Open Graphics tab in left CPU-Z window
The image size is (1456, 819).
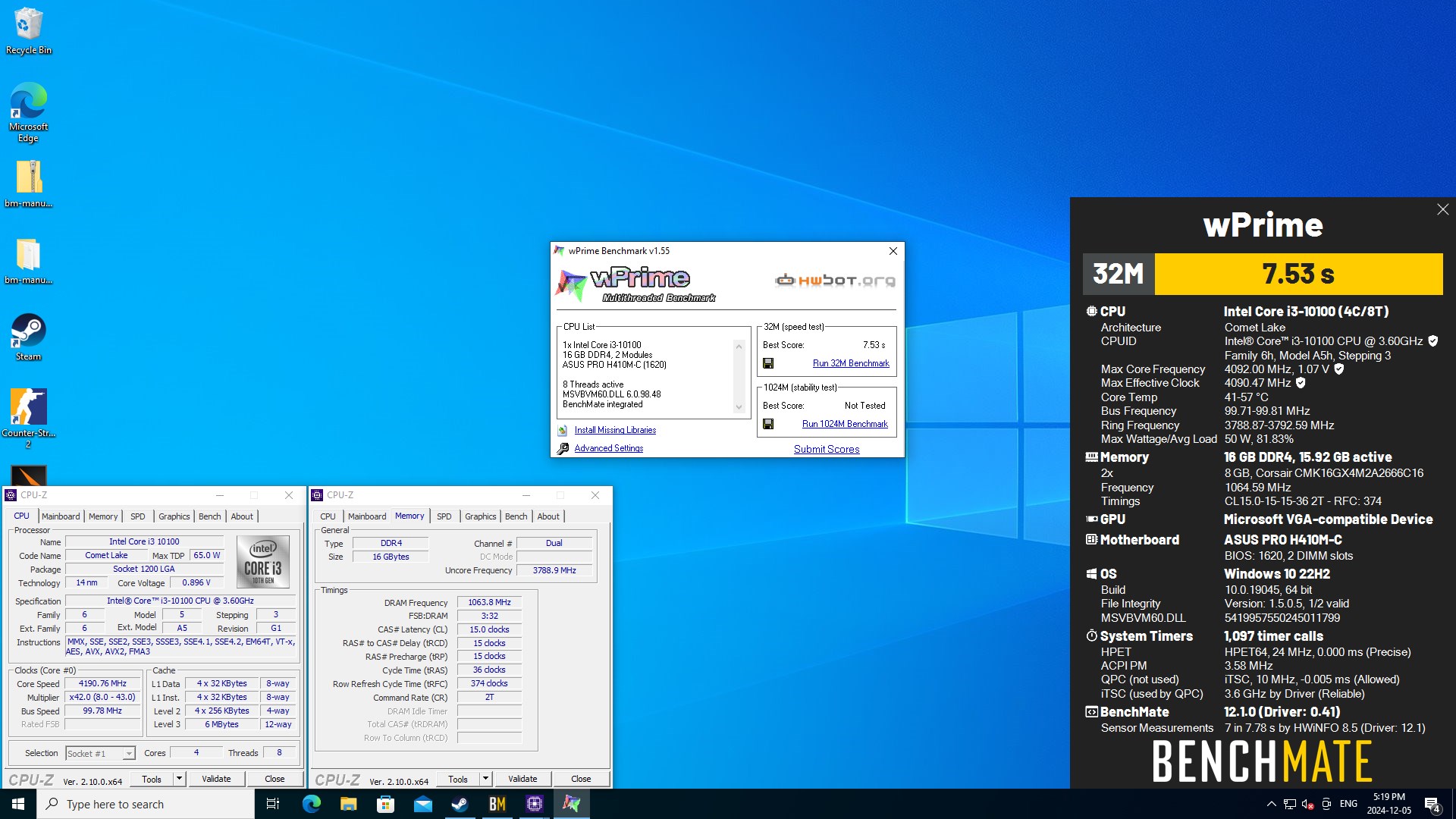[x=174, y=516]
